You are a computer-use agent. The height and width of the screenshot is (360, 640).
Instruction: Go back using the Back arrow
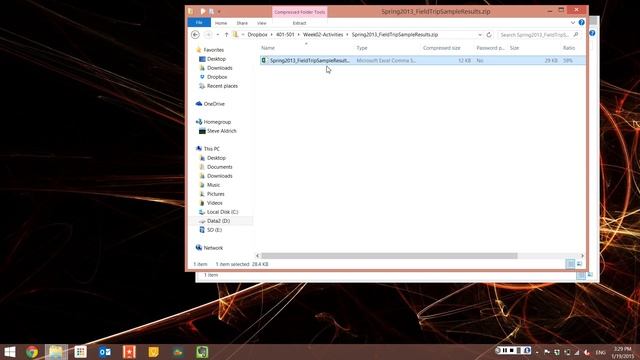[195, 35]
